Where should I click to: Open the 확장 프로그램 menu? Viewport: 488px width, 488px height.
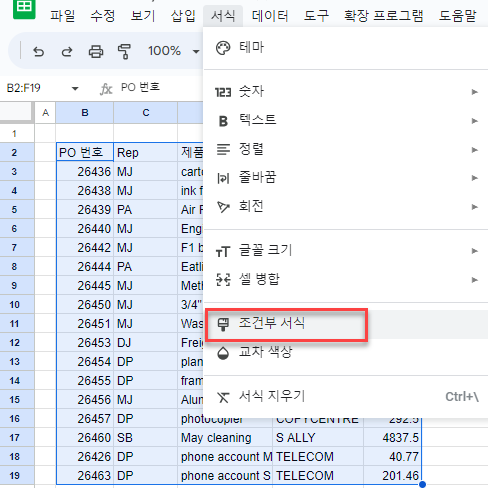tap(384, 16)
